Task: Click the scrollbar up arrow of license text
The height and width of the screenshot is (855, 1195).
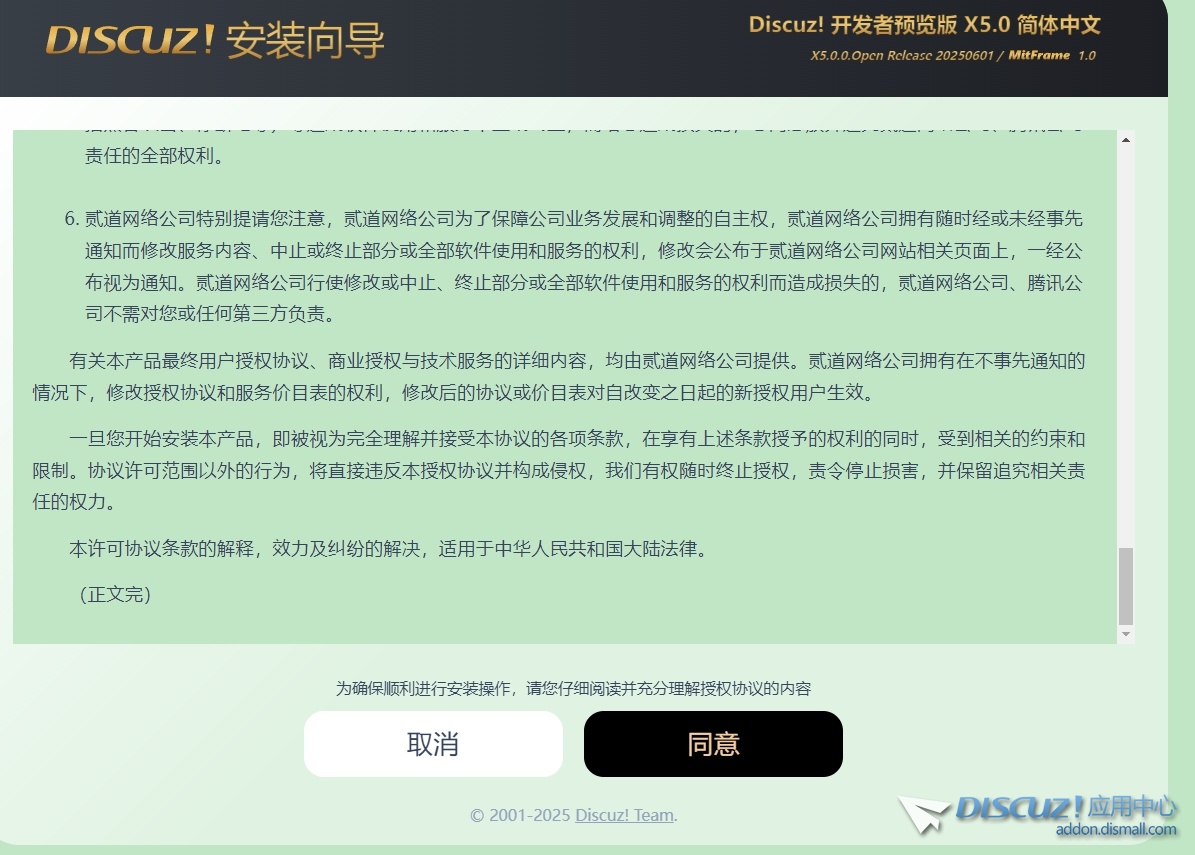Action: click(1126, 140)
